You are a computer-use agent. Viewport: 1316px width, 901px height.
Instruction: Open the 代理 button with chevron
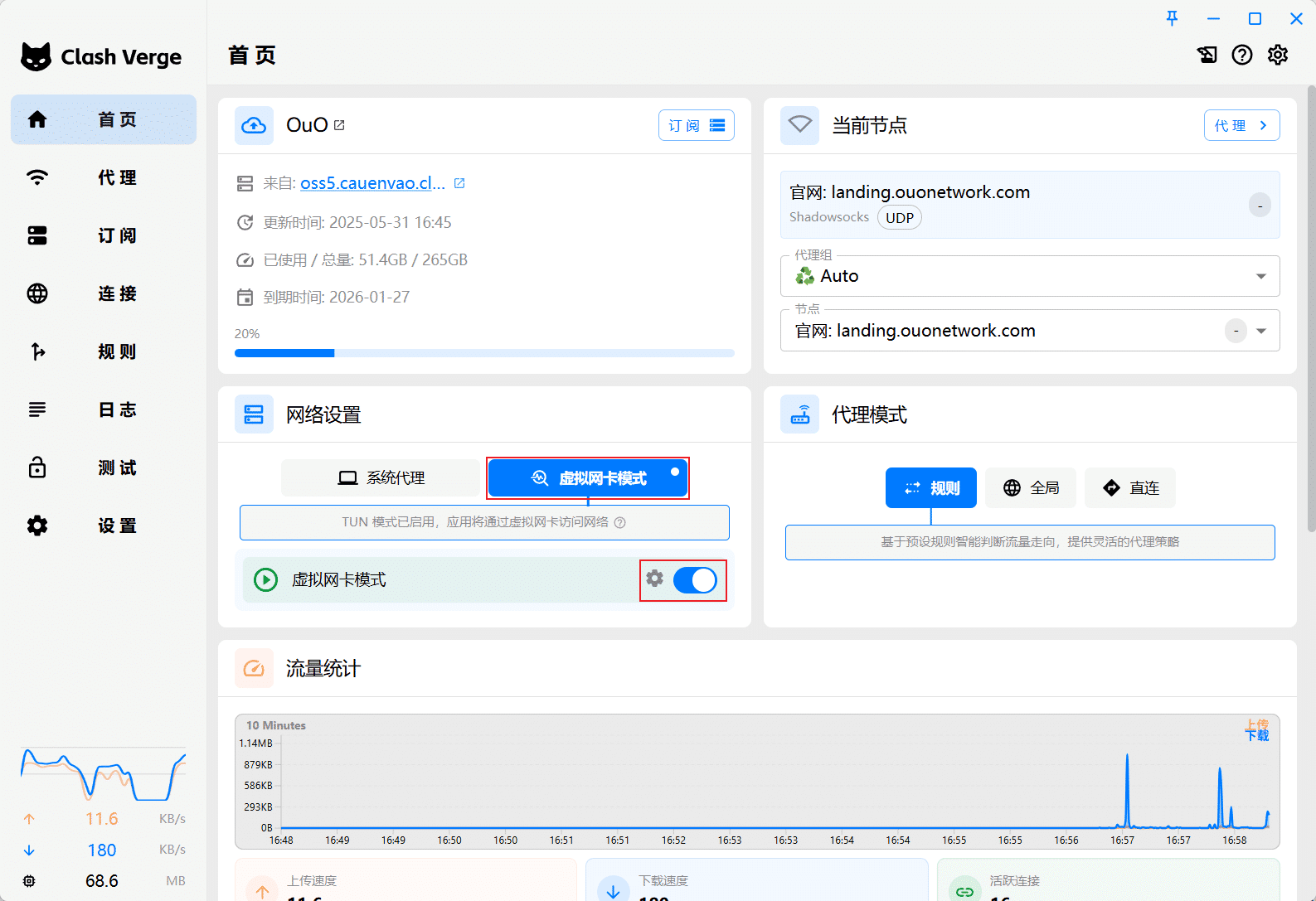click(1241, 125)
